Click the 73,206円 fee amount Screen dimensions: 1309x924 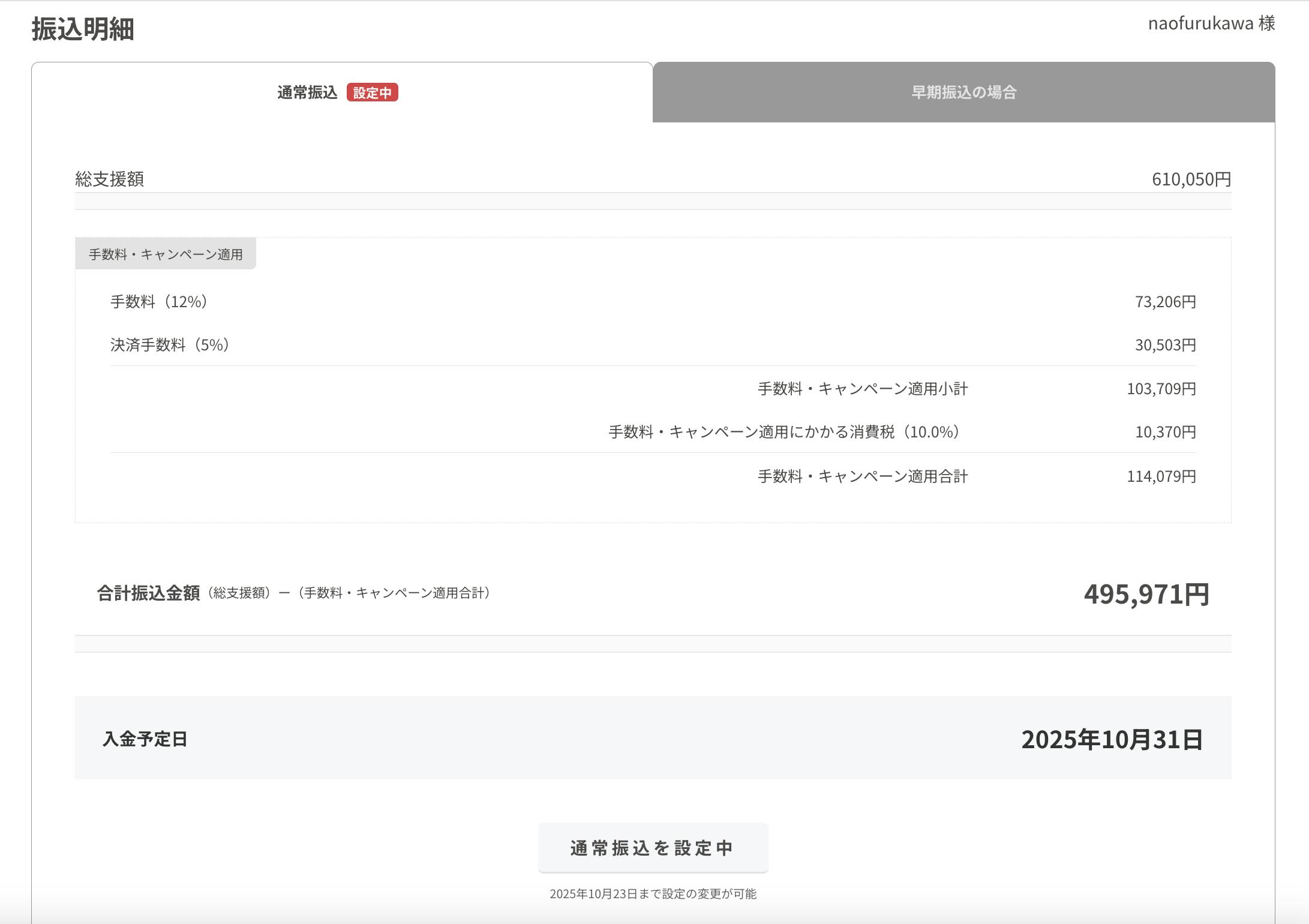(1165, 301)
